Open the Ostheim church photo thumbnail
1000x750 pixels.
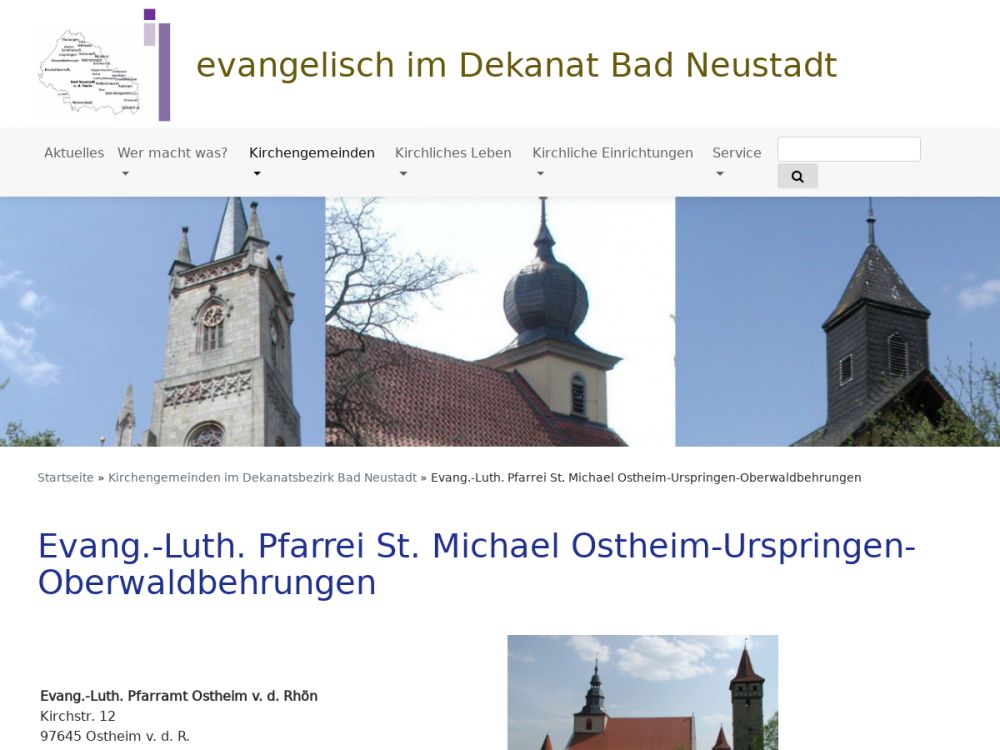click(642, 692)
